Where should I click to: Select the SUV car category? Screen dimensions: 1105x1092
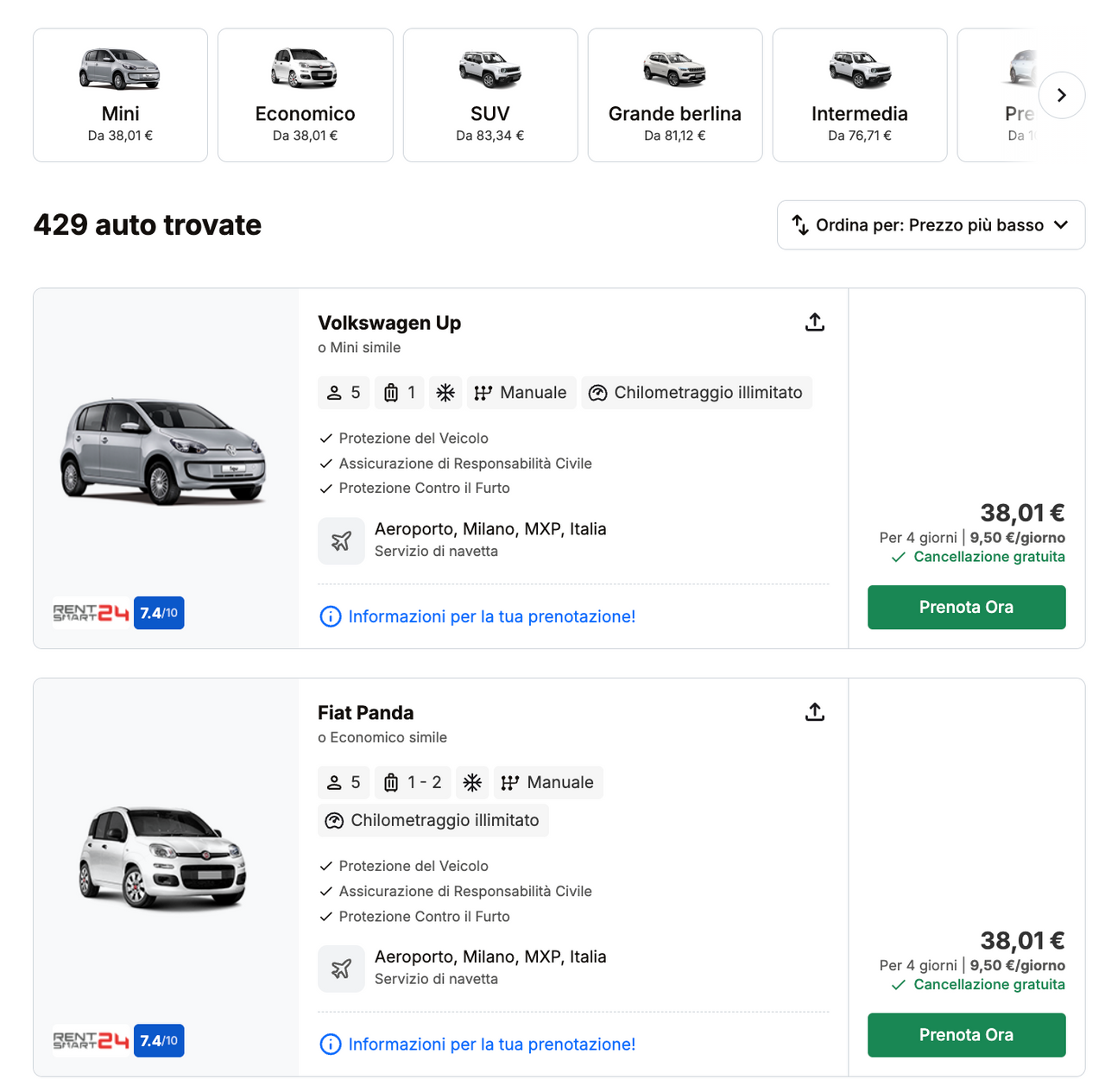[x=489, y=95]
